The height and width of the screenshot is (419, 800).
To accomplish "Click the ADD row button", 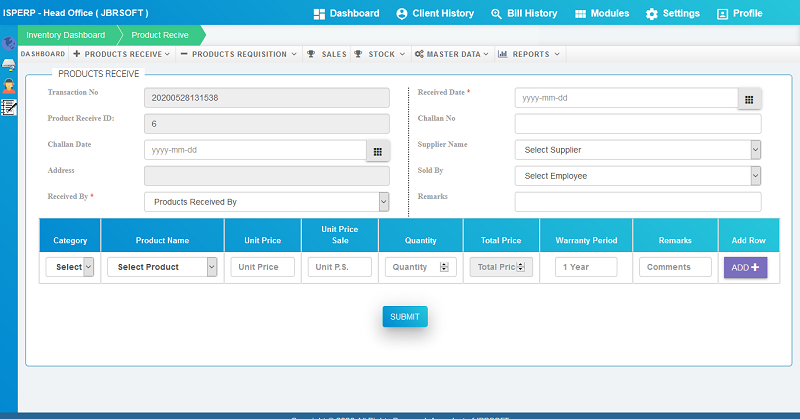I will coord(745,267).
